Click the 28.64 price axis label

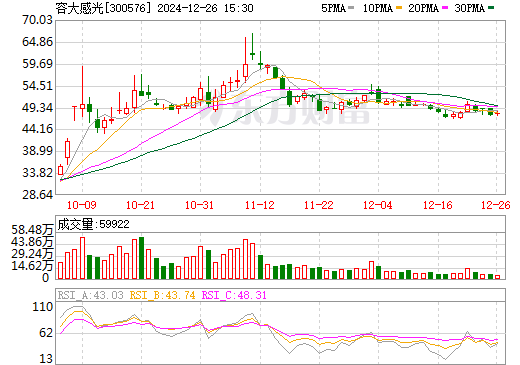click(x=37, y=195)
